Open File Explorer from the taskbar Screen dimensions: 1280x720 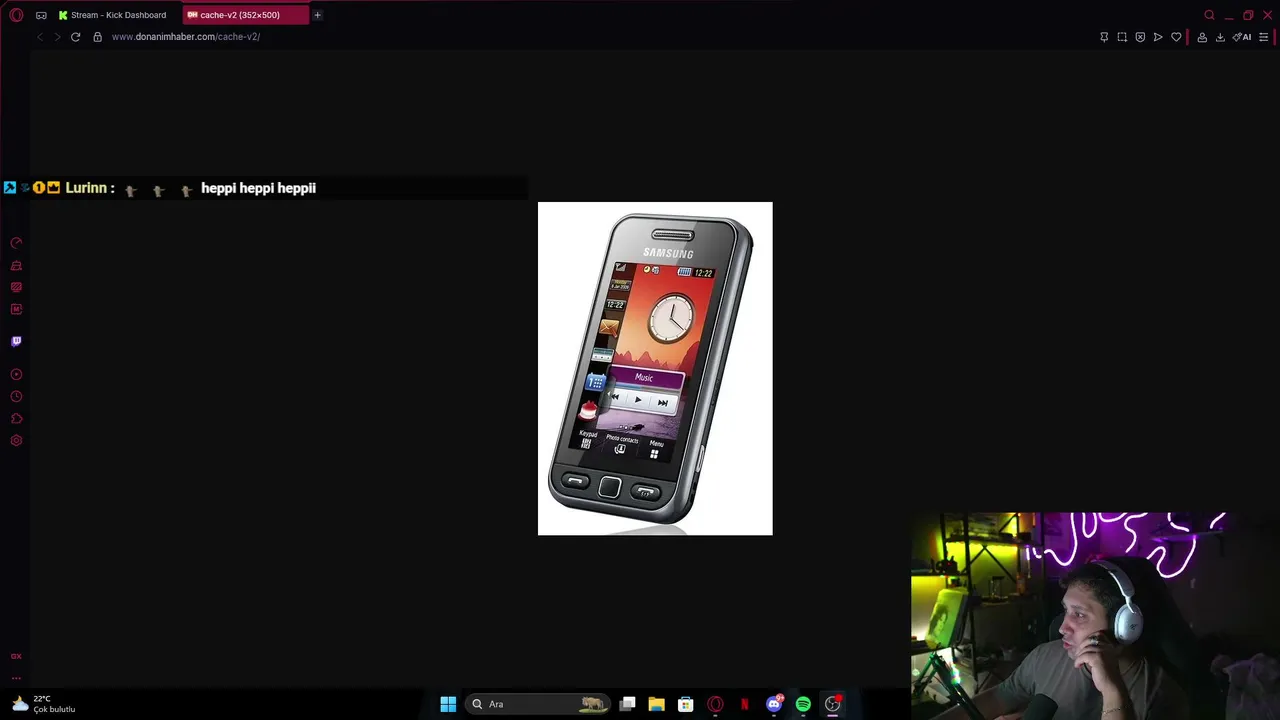656,704
